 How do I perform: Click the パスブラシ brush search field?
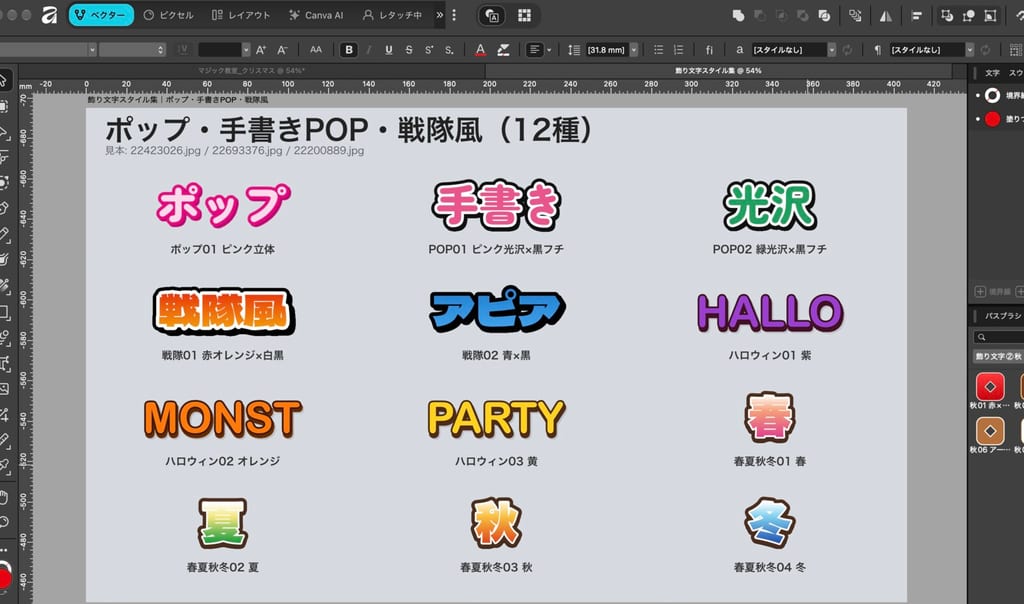[999, 337]
